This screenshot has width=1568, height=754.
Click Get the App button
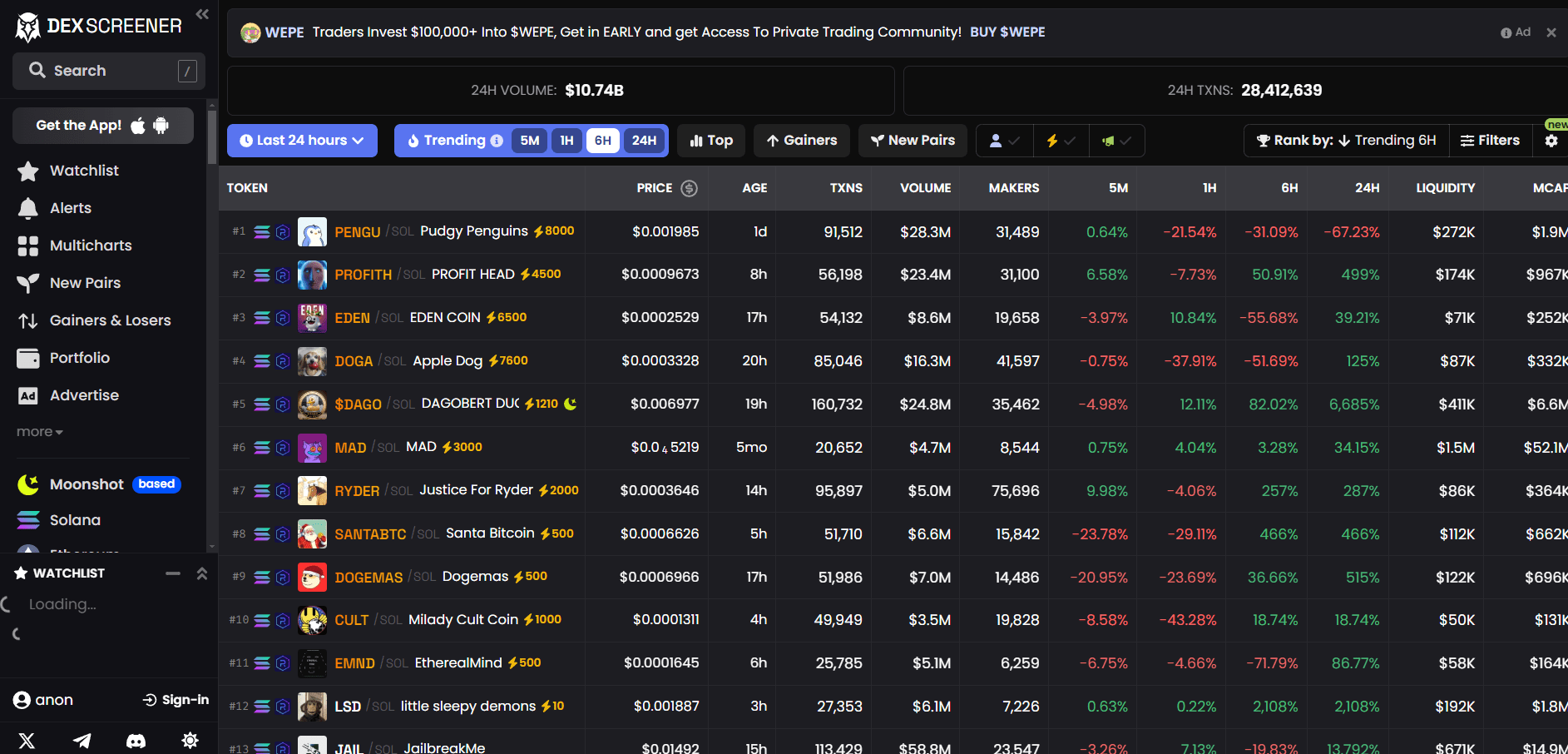point(103,126)
